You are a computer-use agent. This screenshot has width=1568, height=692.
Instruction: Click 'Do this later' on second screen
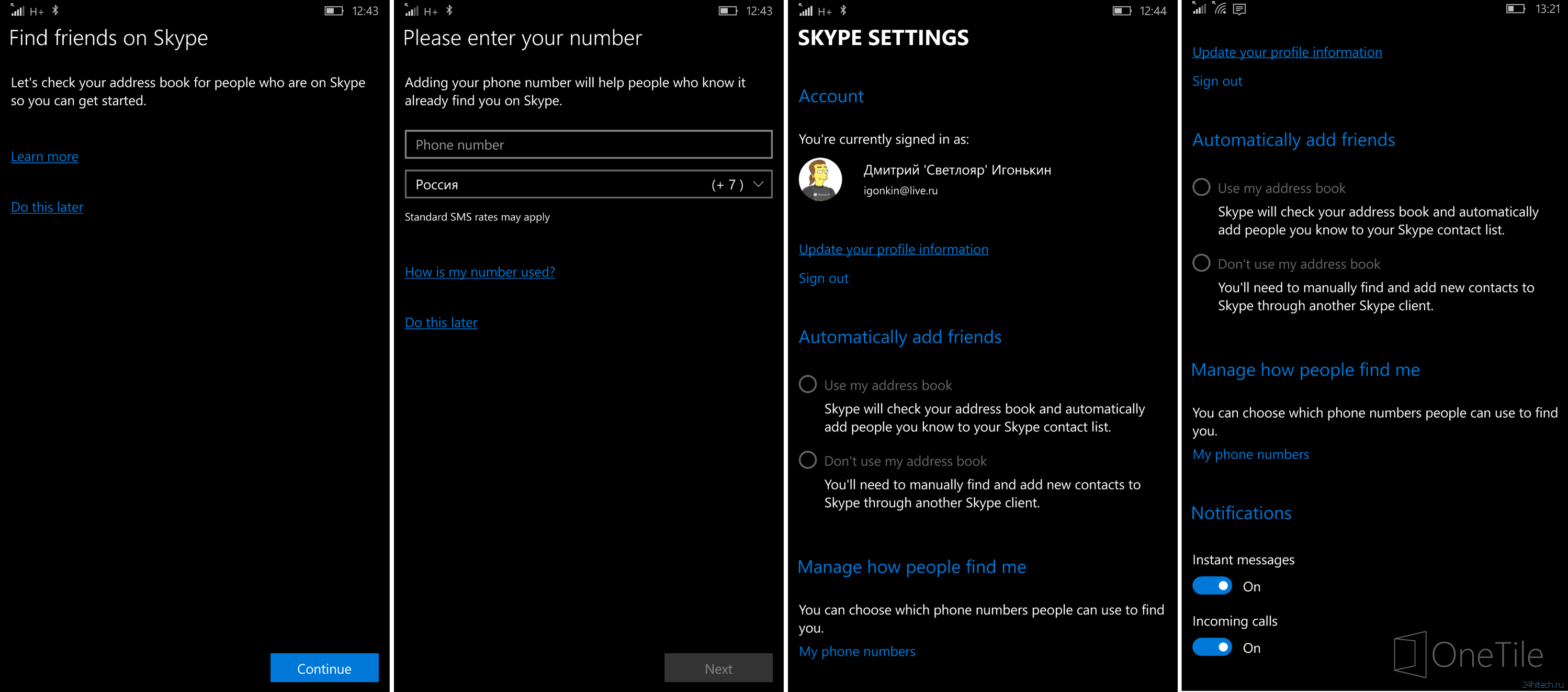[440, 322]
